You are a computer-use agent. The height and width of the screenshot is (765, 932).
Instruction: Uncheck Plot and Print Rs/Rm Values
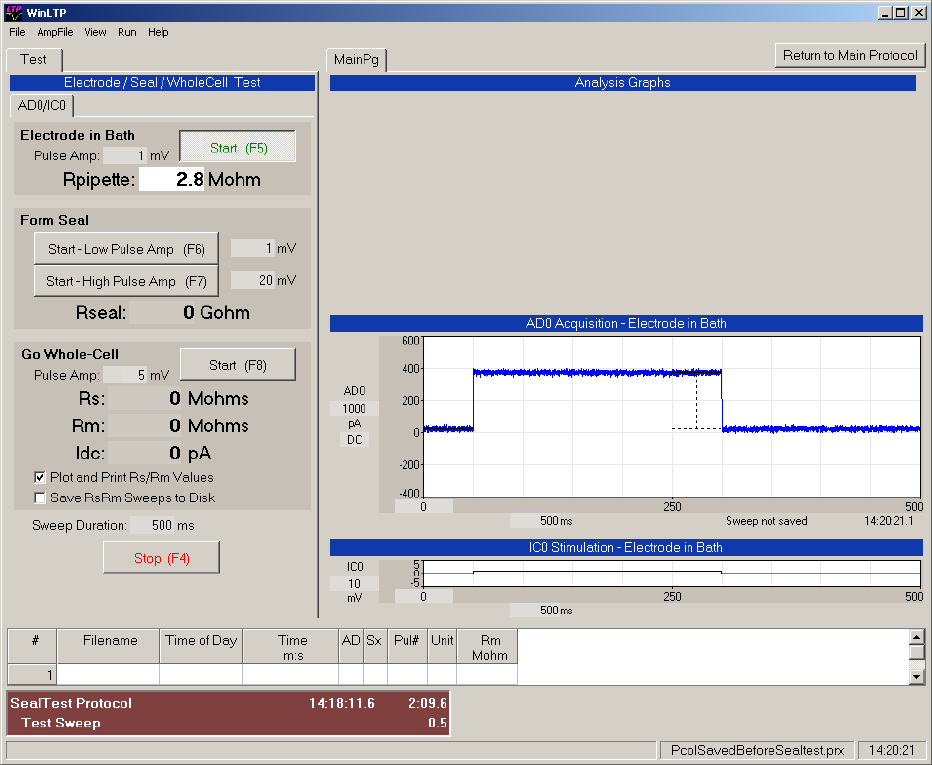pyautogui.click(x=41, y=477)
